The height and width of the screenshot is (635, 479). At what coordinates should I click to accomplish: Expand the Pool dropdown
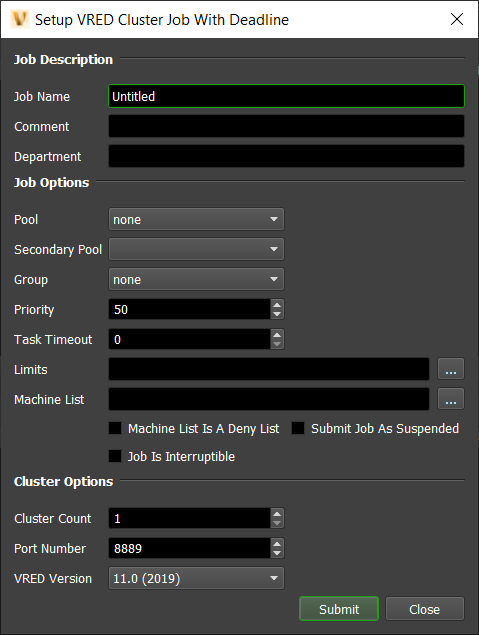[196, 219]
